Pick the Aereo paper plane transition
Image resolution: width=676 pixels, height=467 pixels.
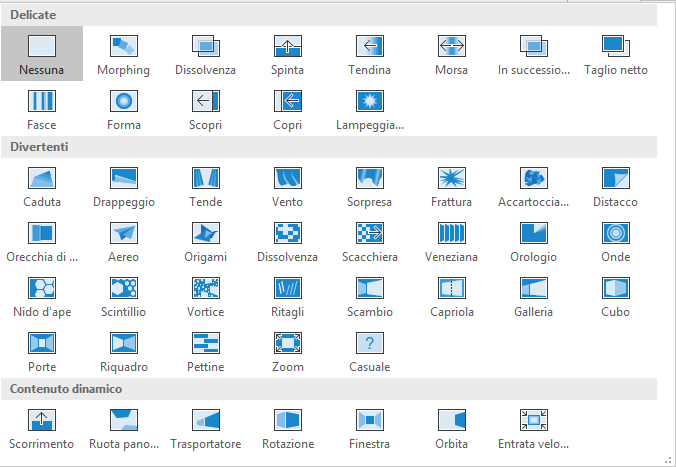(x=124, y=241)
